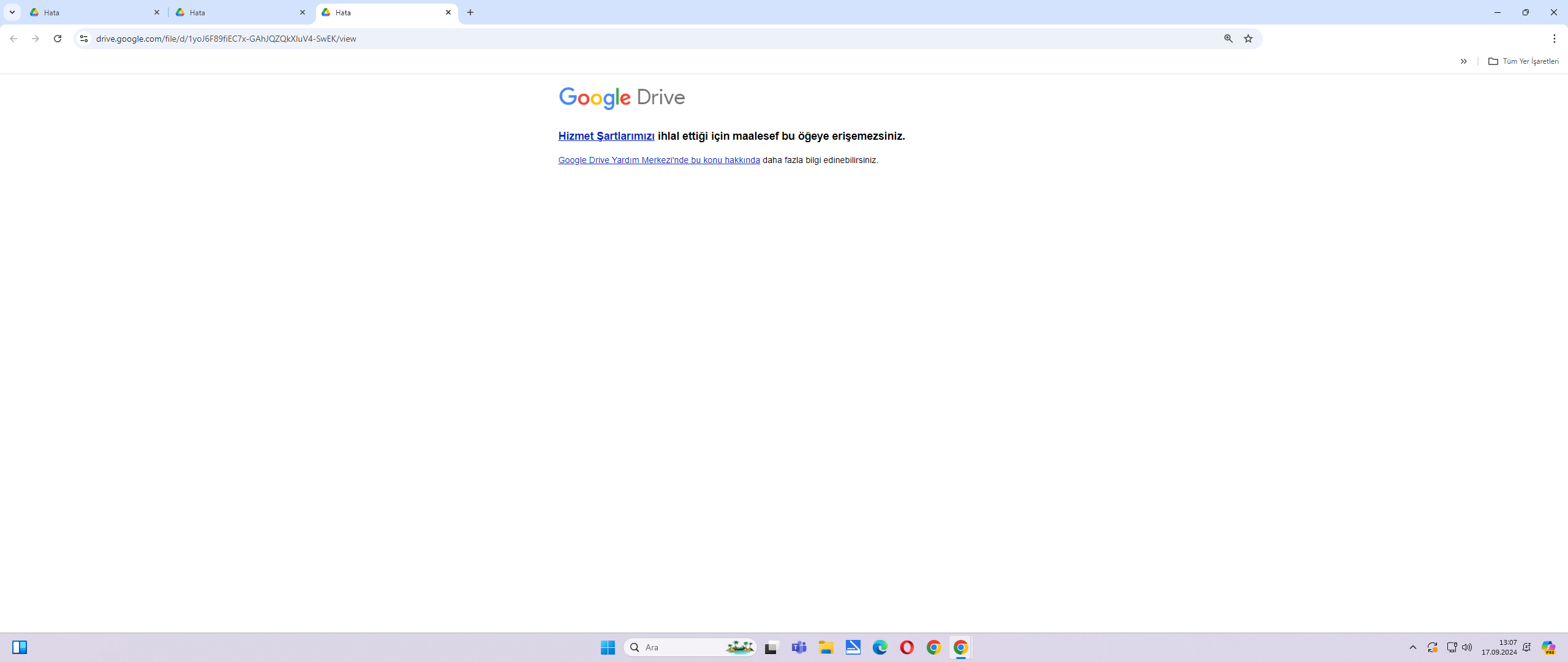
Task: Switch to the second Hata tab
Action: pyautogui.click(x=241, y=12)
